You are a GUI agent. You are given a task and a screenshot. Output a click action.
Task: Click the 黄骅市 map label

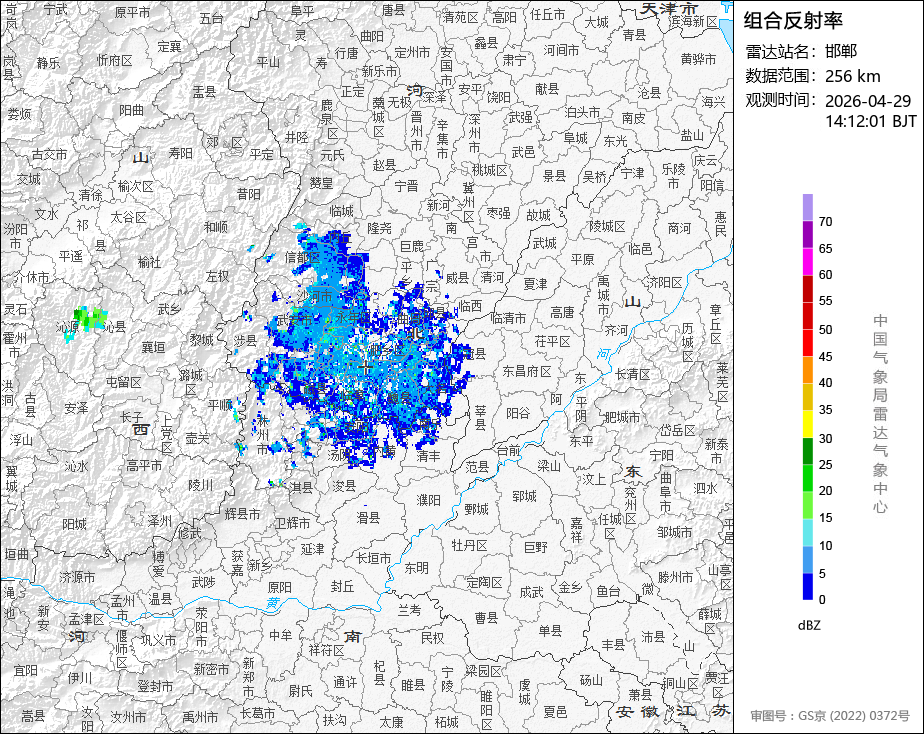[698, 59]
